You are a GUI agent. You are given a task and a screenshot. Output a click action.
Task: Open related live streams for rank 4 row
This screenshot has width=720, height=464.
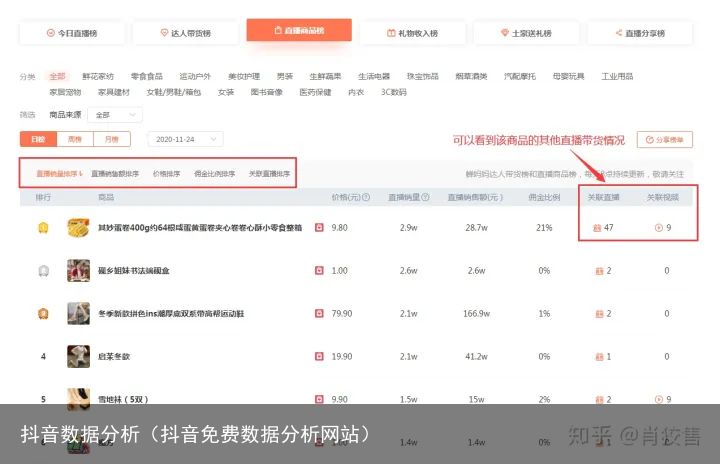pos(603,357)
